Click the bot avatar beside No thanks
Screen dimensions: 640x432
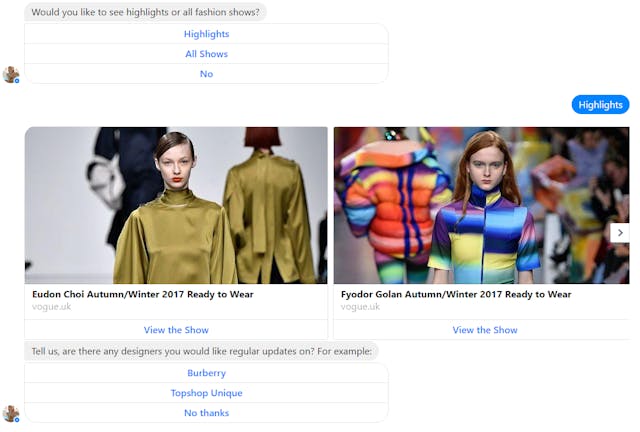click(x=11, y=413)
